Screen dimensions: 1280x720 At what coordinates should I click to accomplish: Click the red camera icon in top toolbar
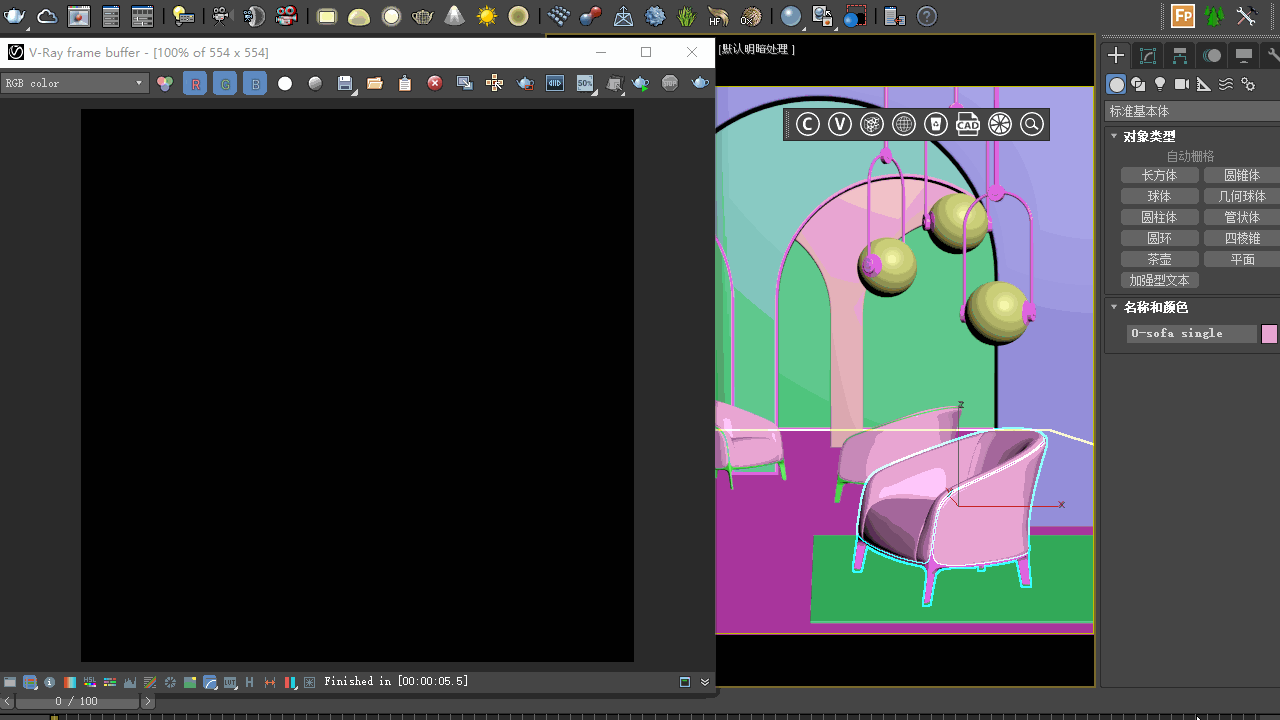286,16
